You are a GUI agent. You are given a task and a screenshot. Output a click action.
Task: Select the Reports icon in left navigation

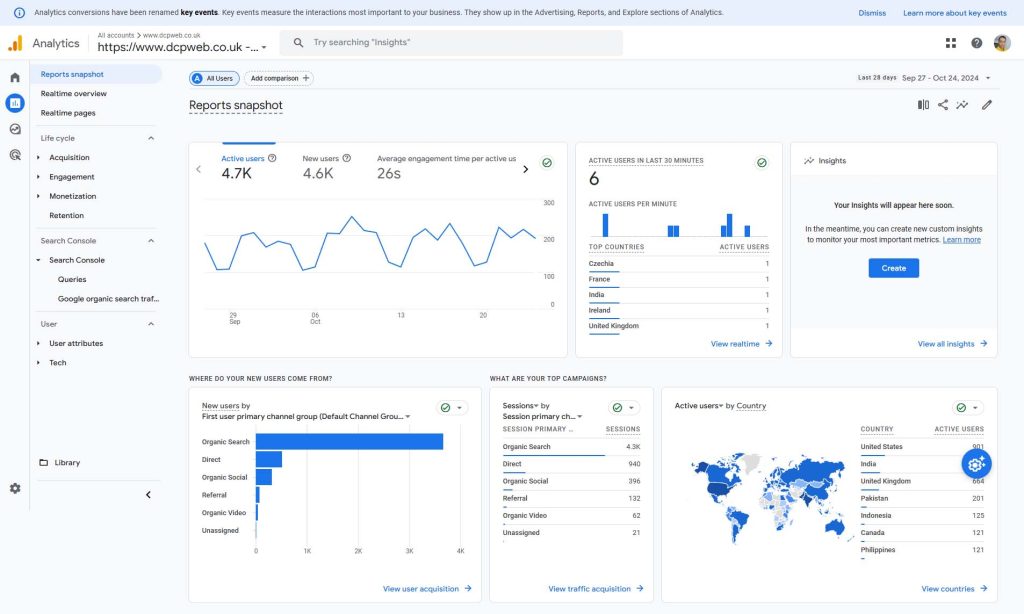(14, 102)
